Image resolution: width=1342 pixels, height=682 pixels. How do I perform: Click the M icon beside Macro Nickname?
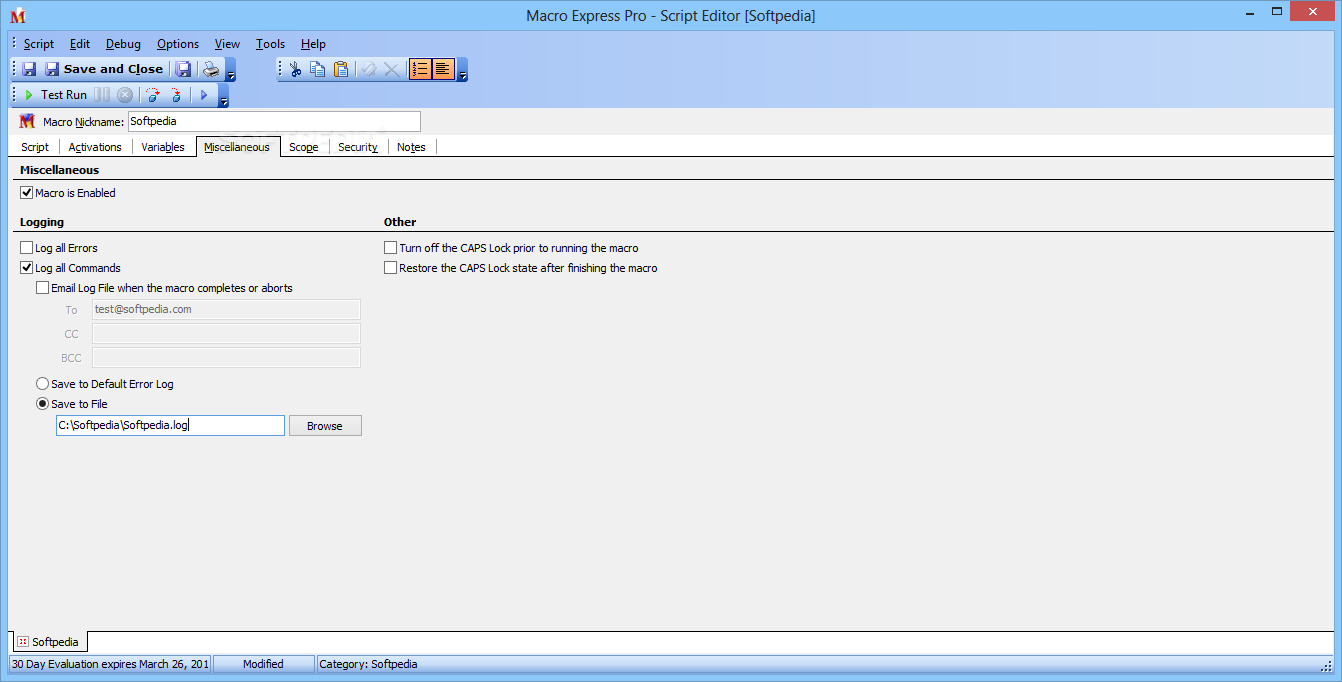[x=27, y=122]
